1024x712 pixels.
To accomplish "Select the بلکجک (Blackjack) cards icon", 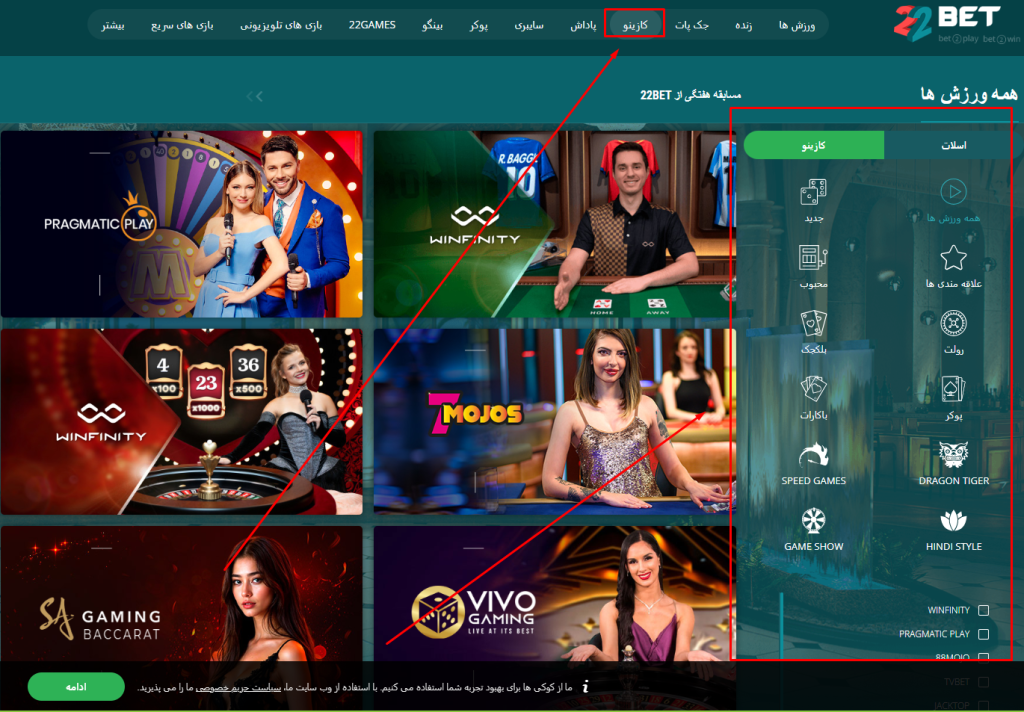I will [813, 323].
